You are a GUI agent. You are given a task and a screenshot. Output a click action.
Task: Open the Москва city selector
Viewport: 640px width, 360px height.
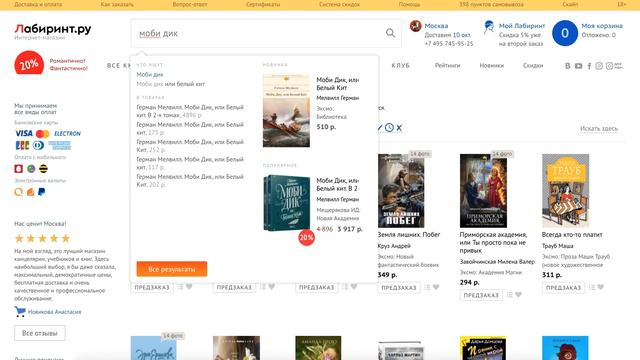pos(436,26)
